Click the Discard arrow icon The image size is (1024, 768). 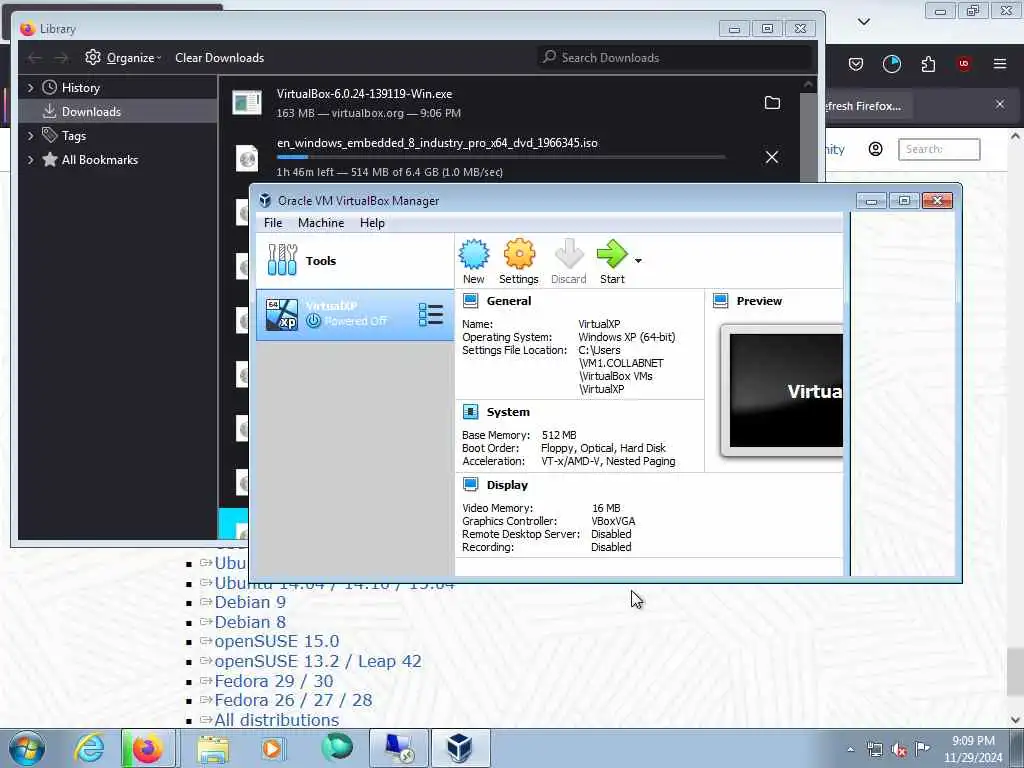click(x=568, y=261)
